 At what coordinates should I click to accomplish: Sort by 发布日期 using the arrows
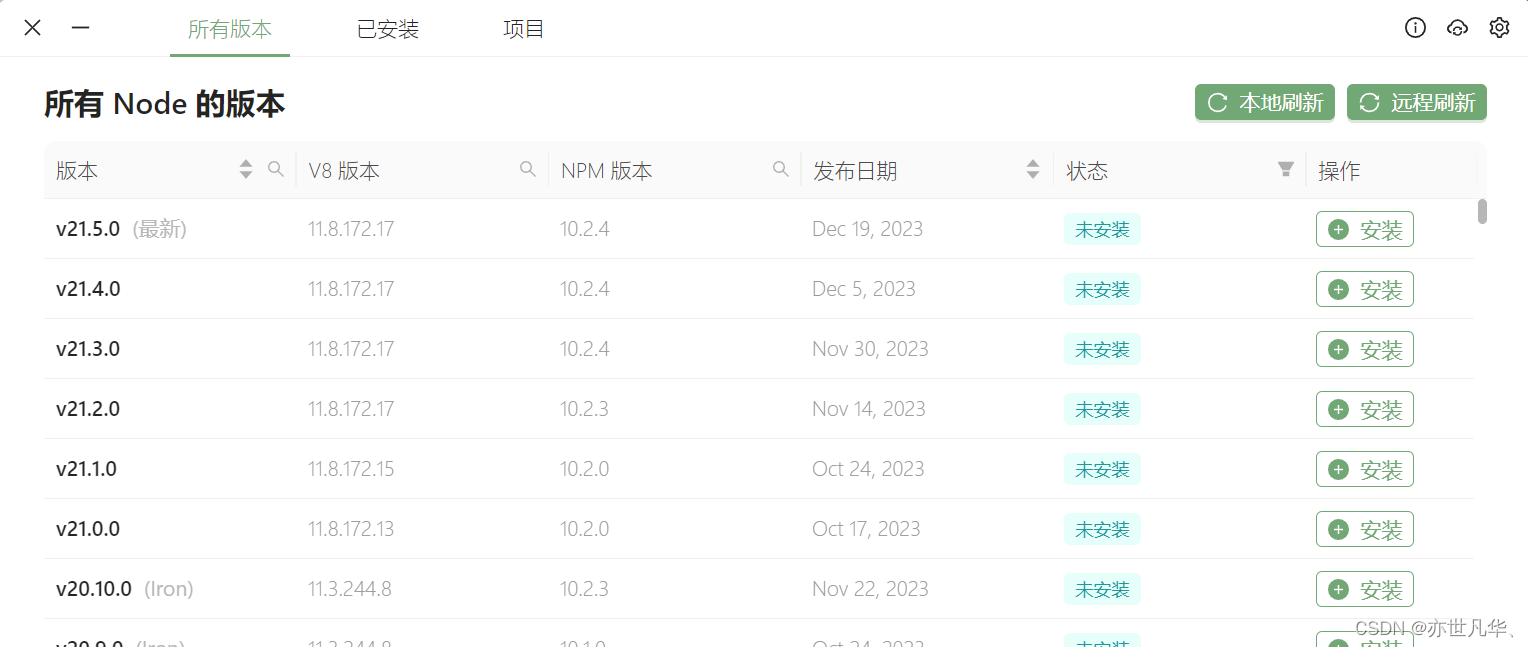pos(1033,170)
